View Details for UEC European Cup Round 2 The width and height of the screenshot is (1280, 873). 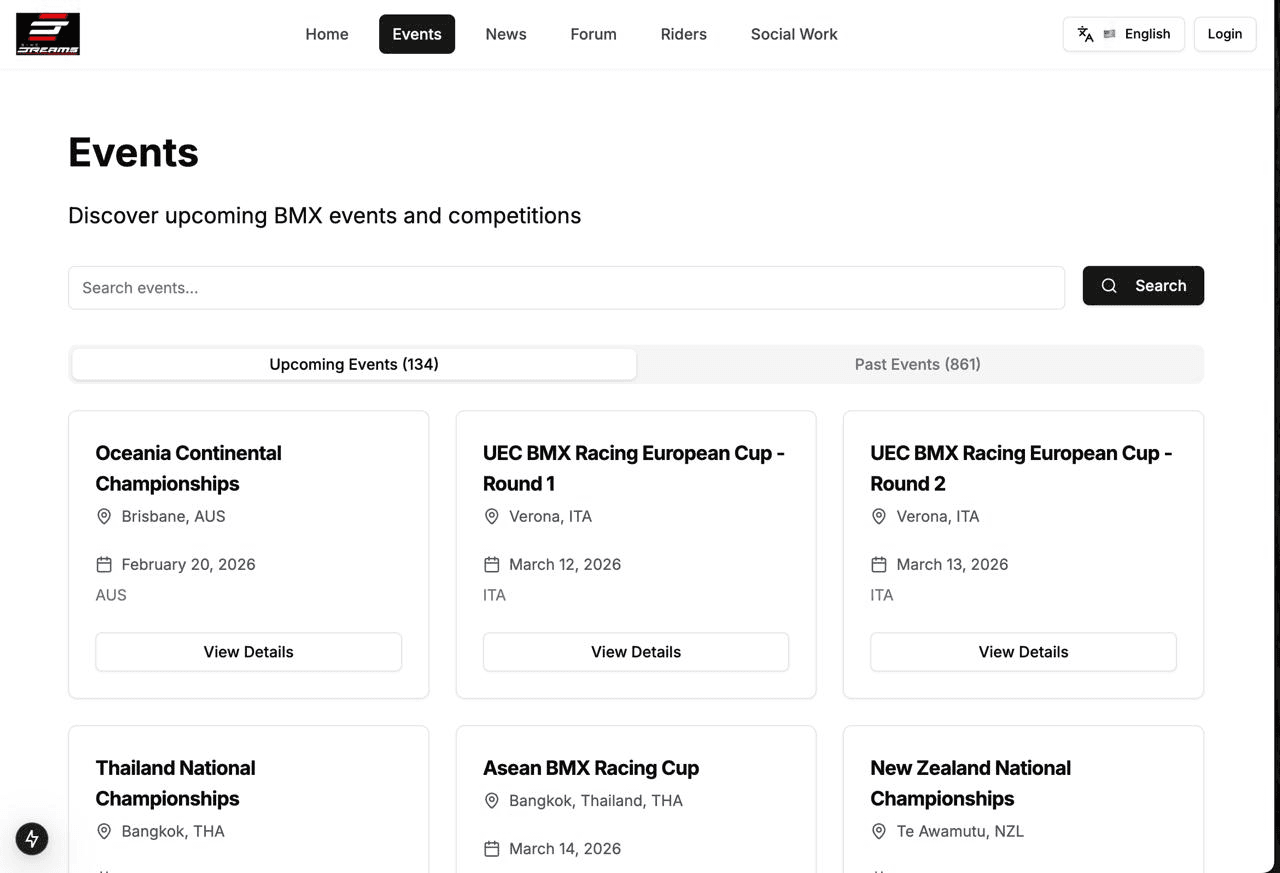[x=1023, y=652]
